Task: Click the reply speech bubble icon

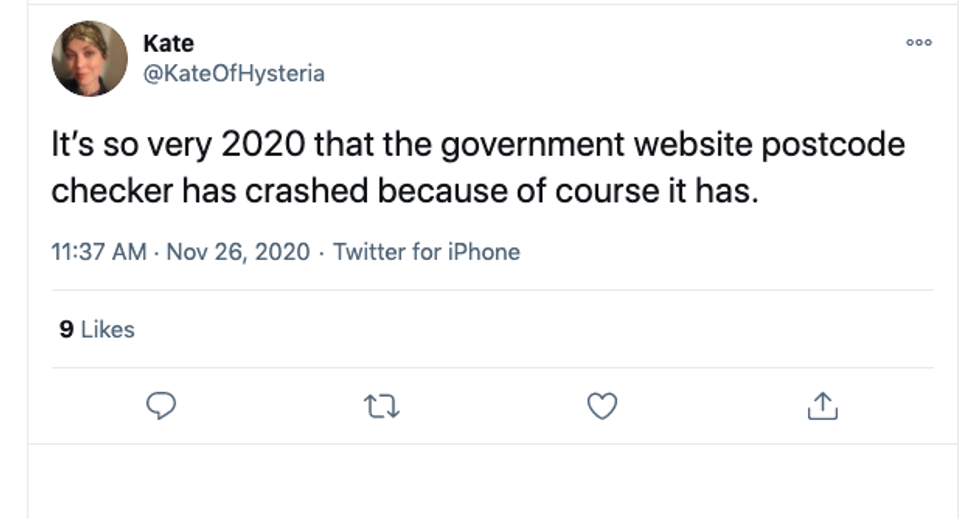Action: (x=162, y=405)
